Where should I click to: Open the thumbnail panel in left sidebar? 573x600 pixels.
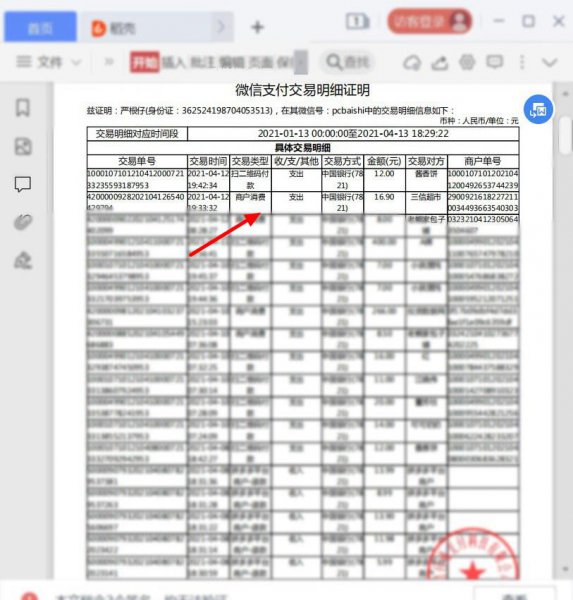click(x=23, y=147)
